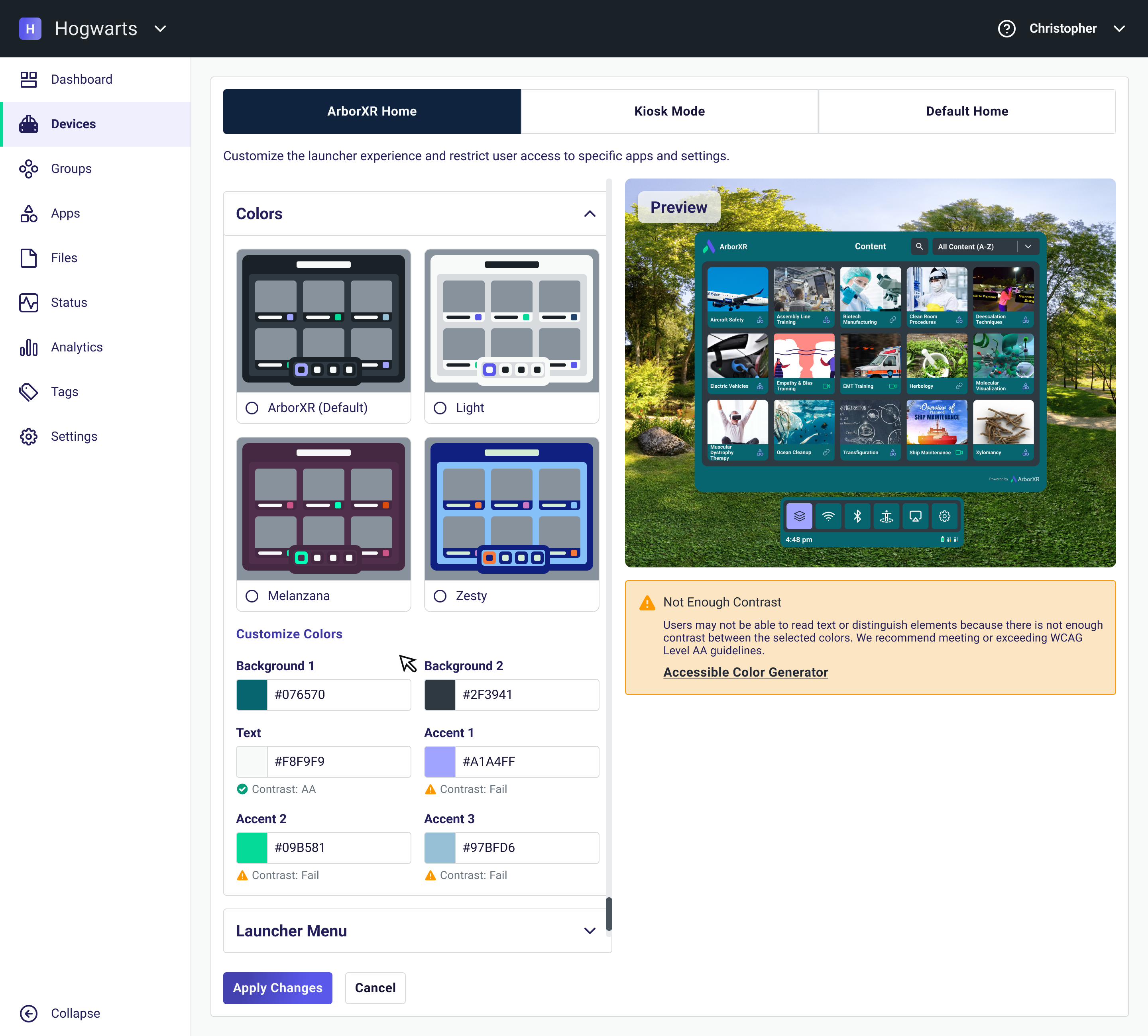The height and width of the screenshot is (1036, 1148).
Task: Open the Accent 1 color swatch
Action: (440, 761)
